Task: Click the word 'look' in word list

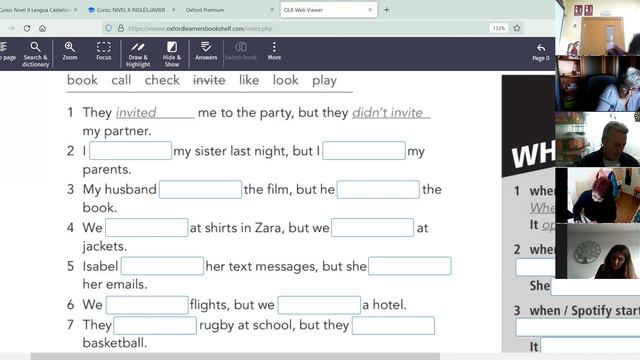Action: [286, 80]
